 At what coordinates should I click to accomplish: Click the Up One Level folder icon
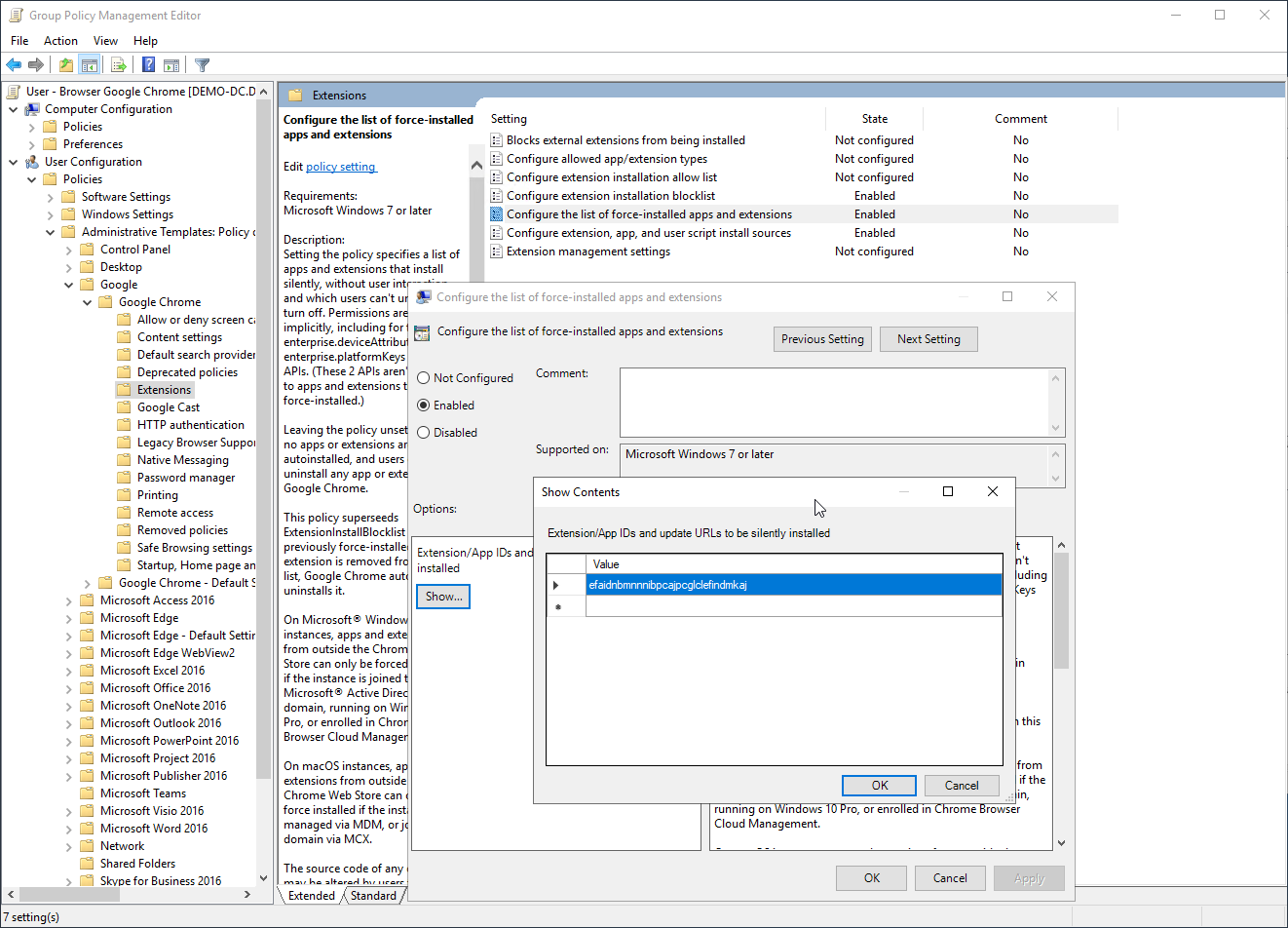[x=65, y=65]
